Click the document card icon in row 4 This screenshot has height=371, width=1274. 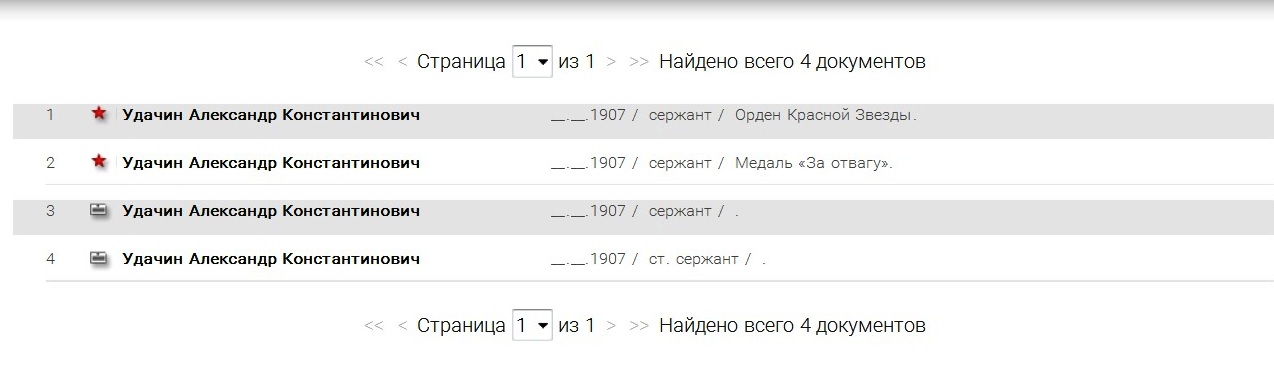coord(99,258)
